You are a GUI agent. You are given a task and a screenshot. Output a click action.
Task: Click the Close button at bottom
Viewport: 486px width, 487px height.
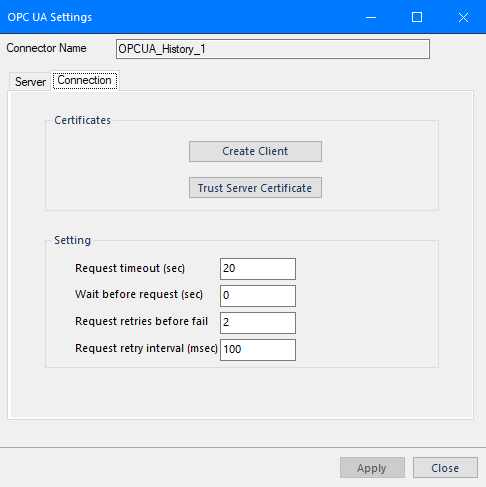point(445,468)
